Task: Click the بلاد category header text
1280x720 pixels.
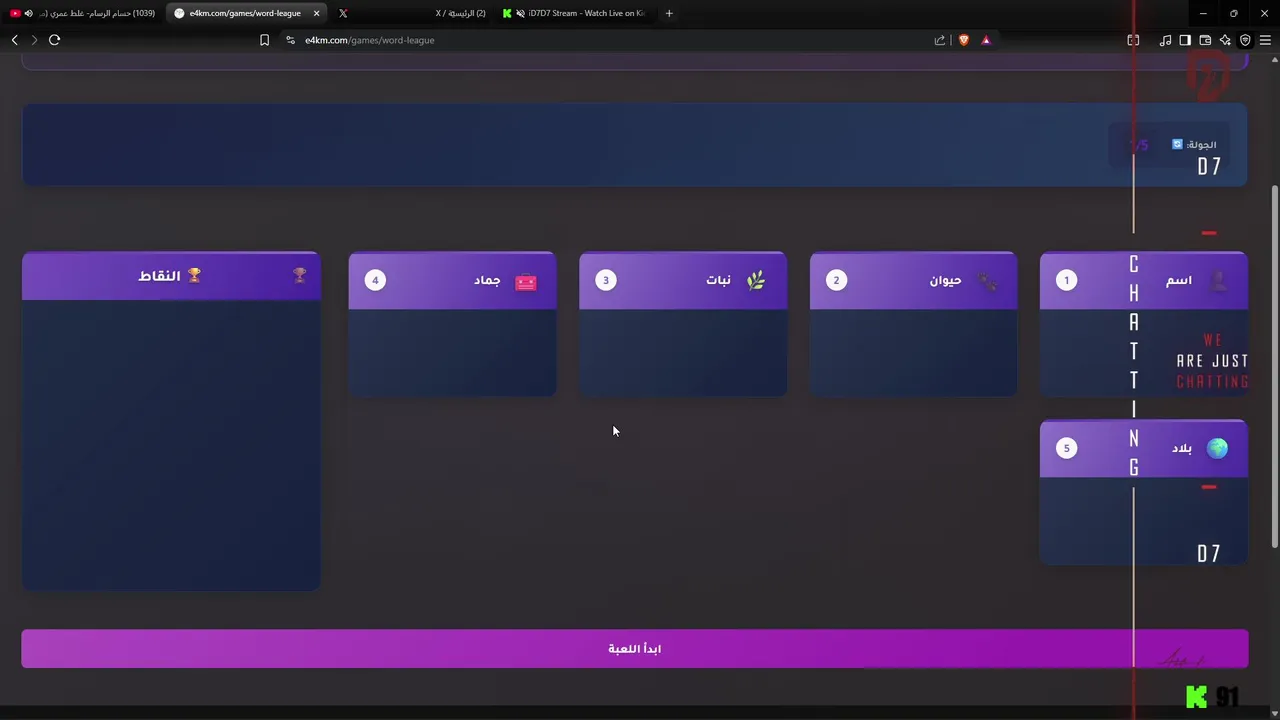Action: (1182, 448)
